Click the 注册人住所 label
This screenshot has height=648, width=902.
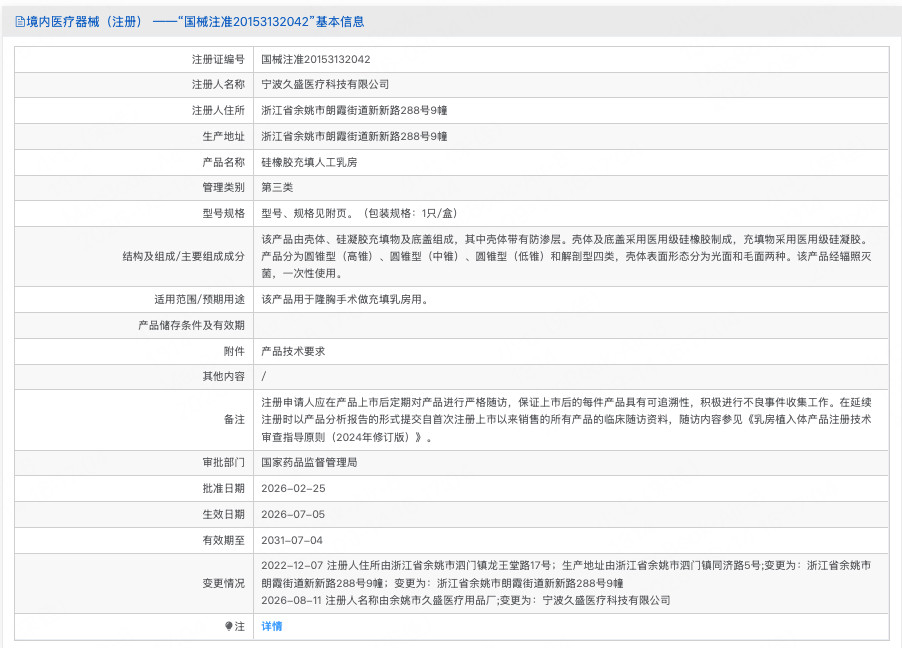(218, 110)
